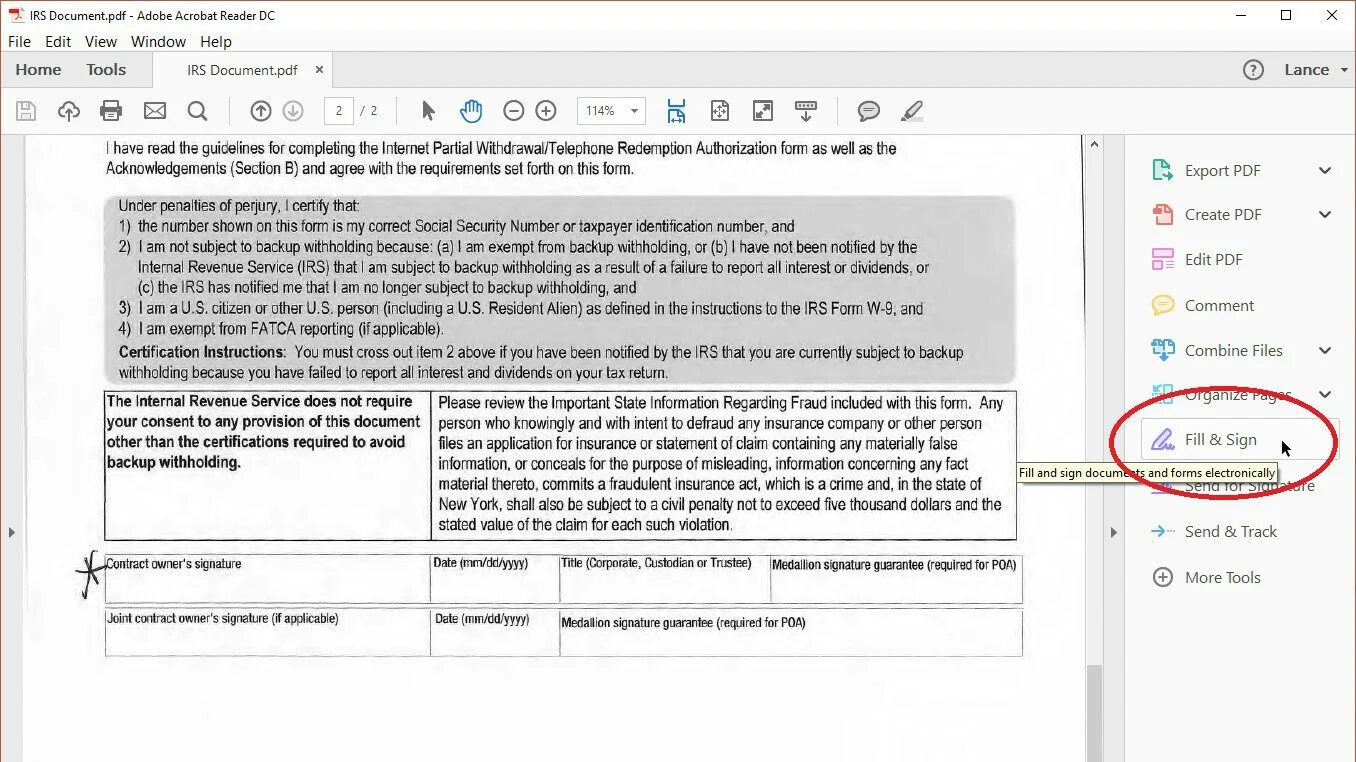Expand the Combine Files chevron
Image resolution: width=1356 pixels, height=762 pixels.
tap(1325, 351)
